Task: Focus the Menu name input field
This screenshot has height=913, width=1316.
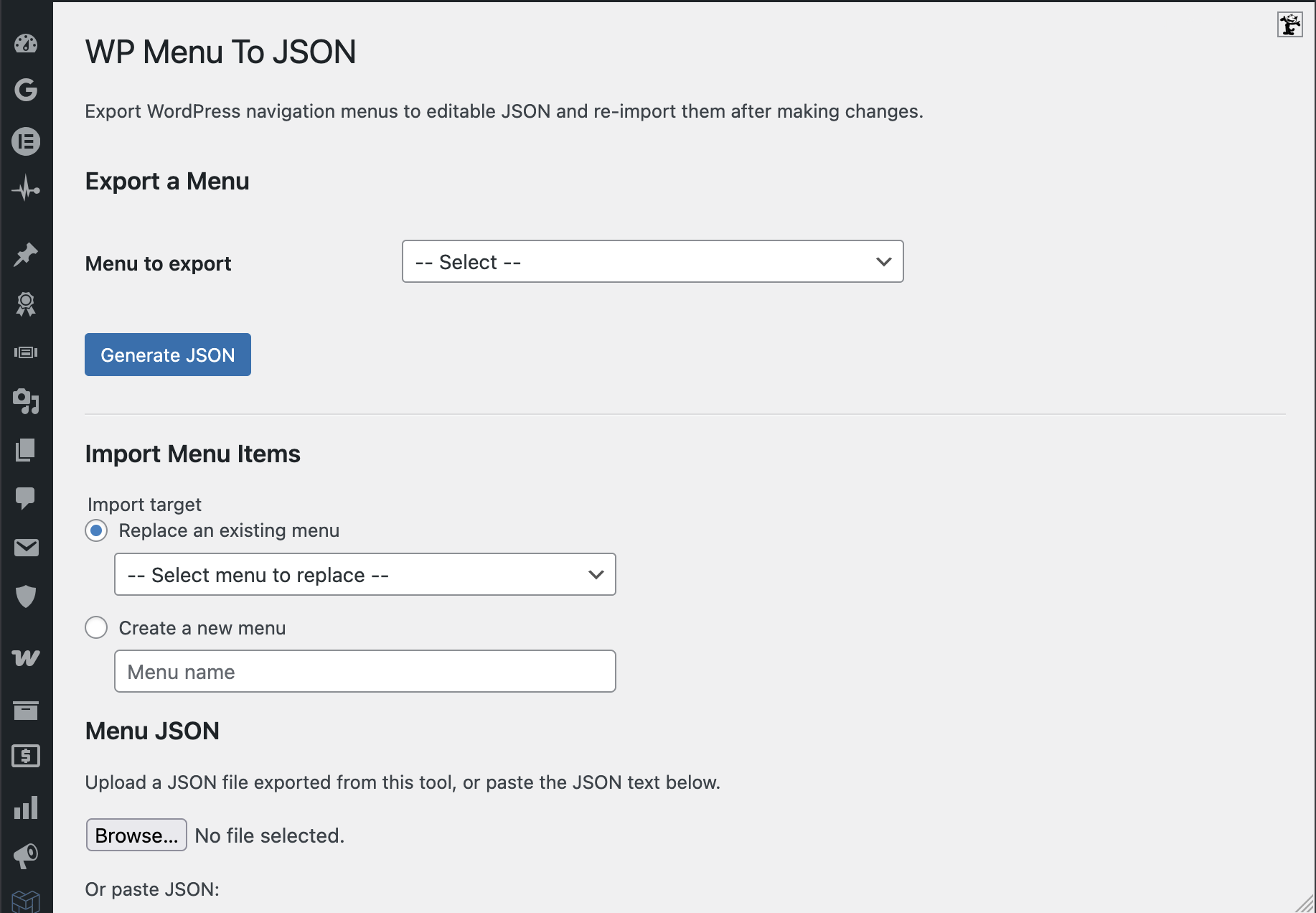Action: click(x=365, y=671)
